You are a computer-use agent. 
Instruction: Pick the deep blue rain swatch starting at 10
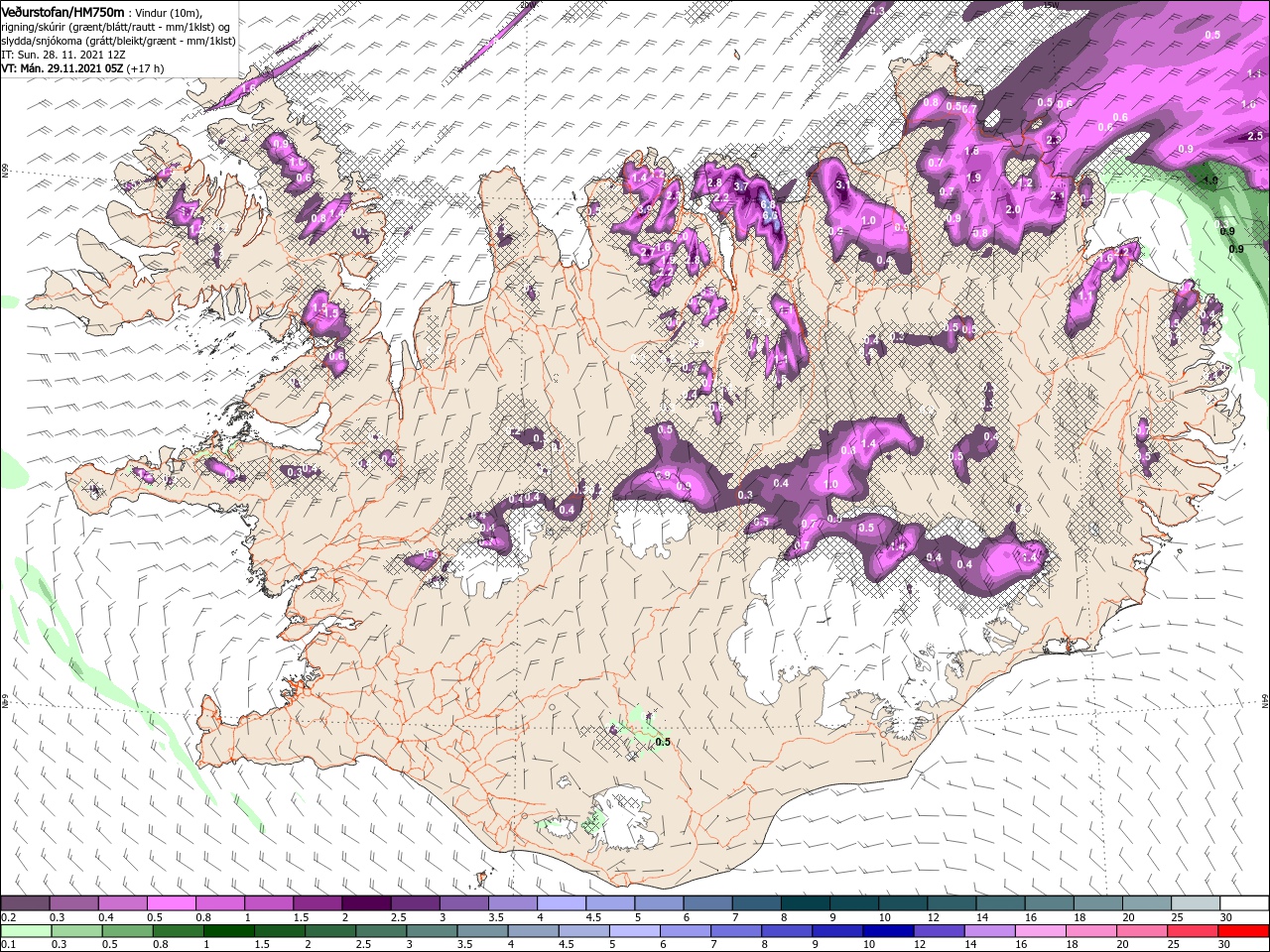point(887,930)
